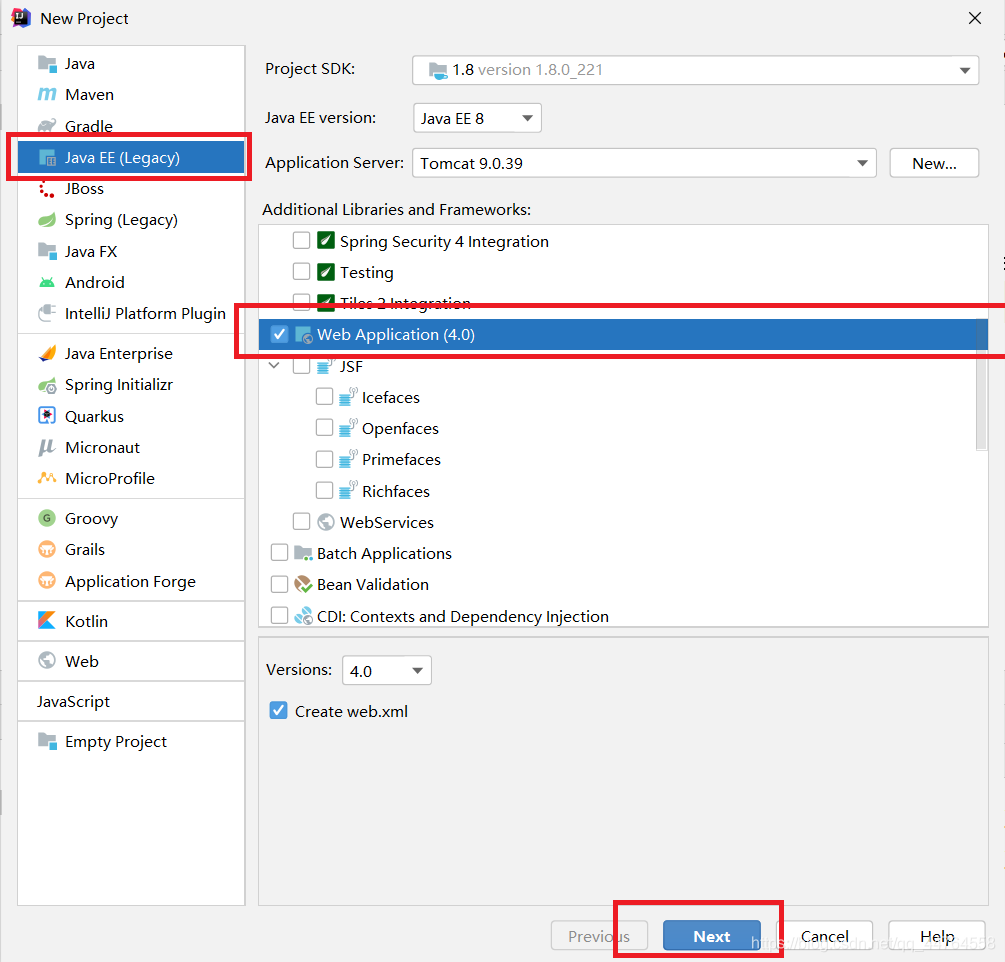
Task: Select Spring Initializr project type
Action: coord(131,385)
